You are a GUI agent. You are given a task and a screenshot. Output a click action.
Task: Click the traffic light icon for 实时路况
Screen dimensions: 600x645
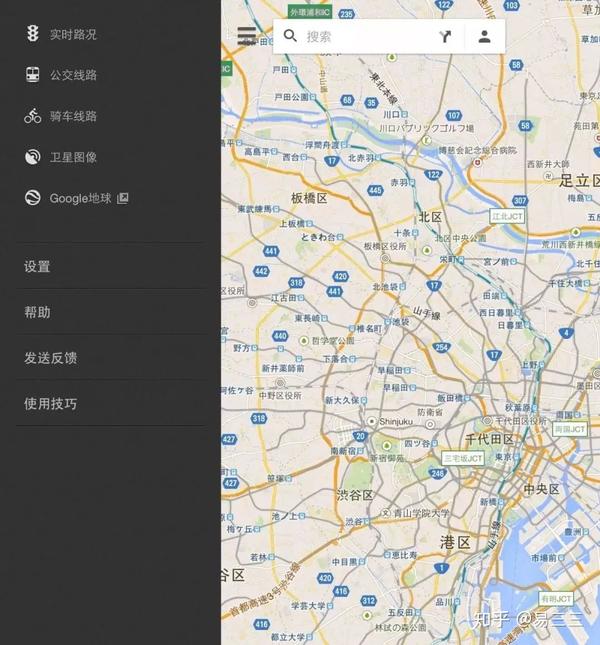point(32,33)
